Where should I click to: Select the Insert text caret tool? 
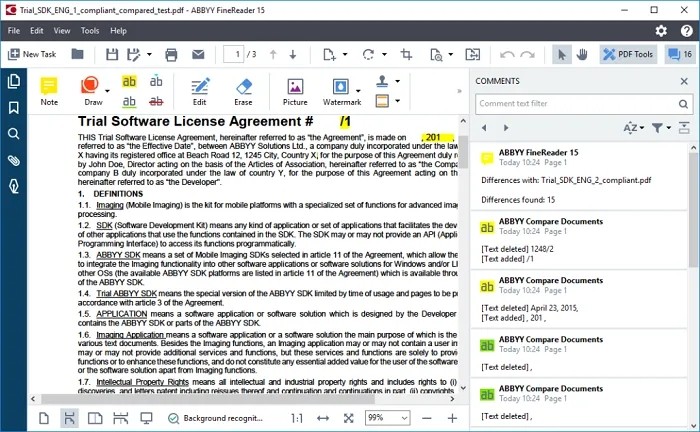point(156,80)
